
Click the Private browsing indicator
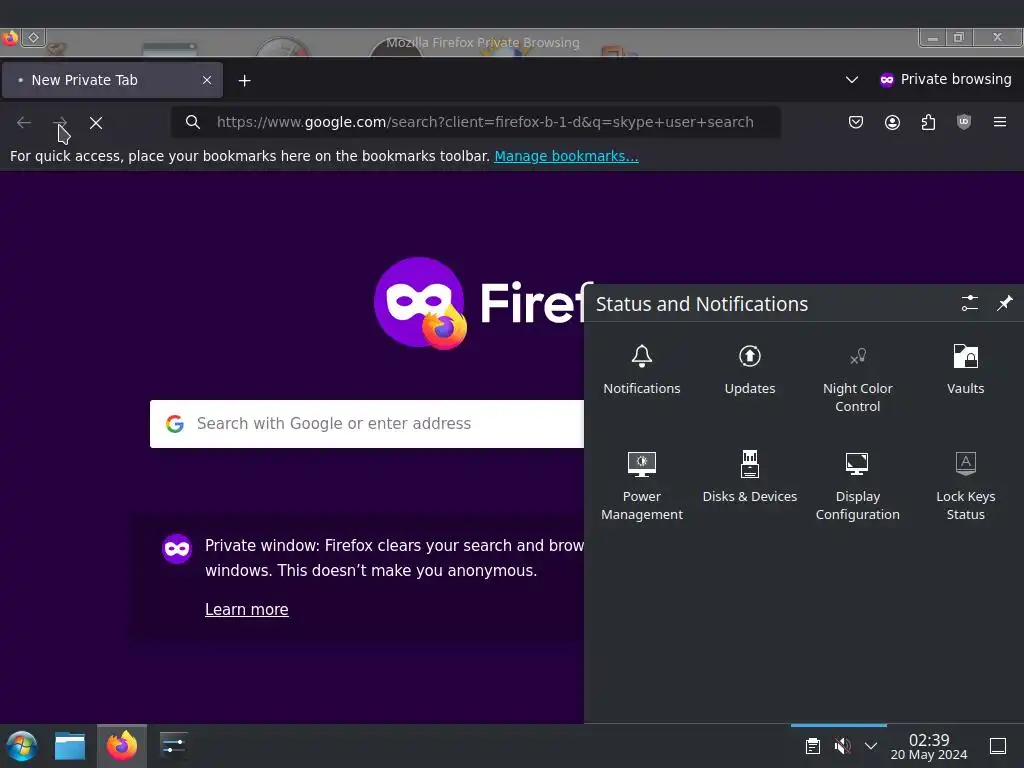point(945,80)
